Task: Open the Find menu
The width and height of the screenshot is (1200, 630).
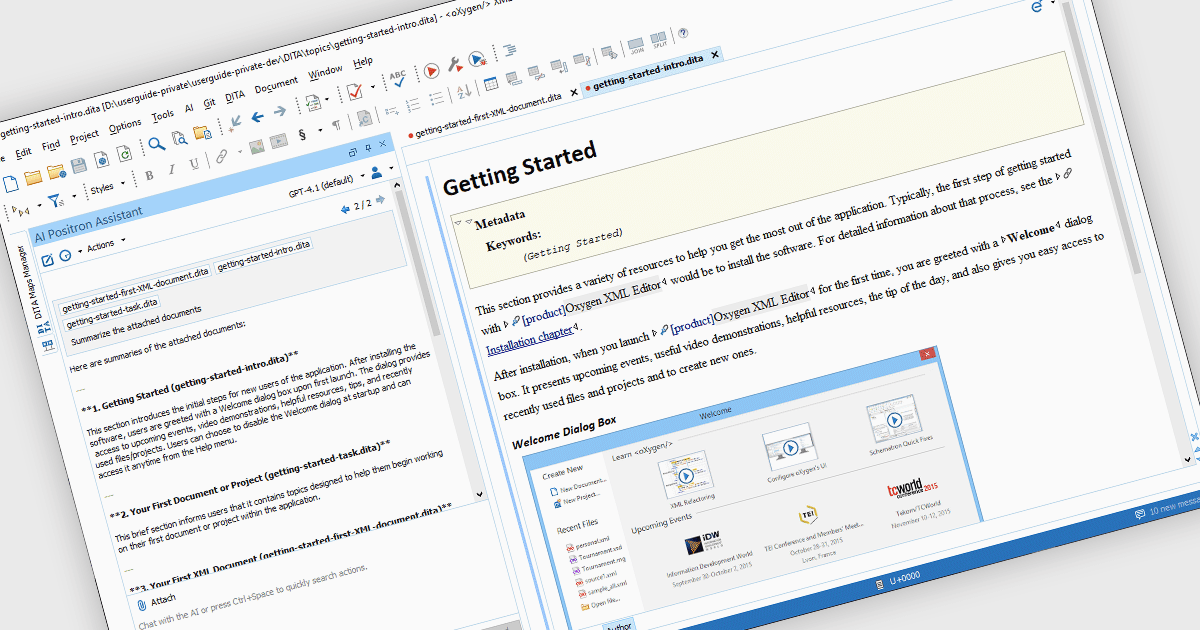Action: point(51,144)
